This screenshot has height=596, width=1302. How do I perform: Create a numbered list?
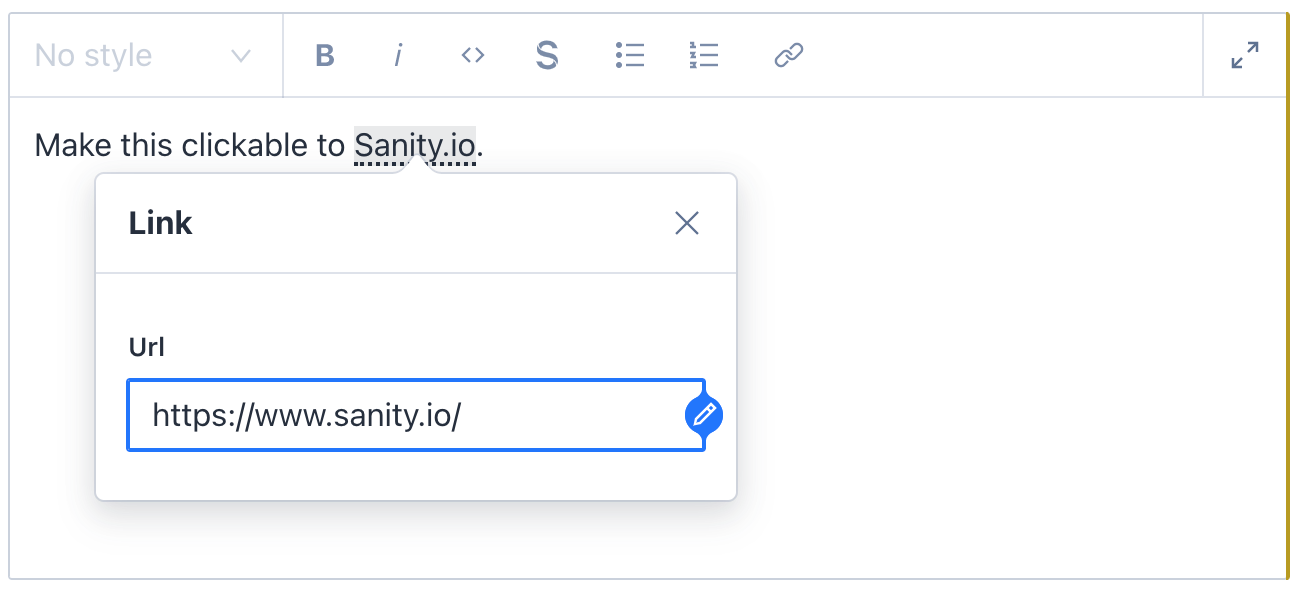pyautogui.click(x=704, y=55)
